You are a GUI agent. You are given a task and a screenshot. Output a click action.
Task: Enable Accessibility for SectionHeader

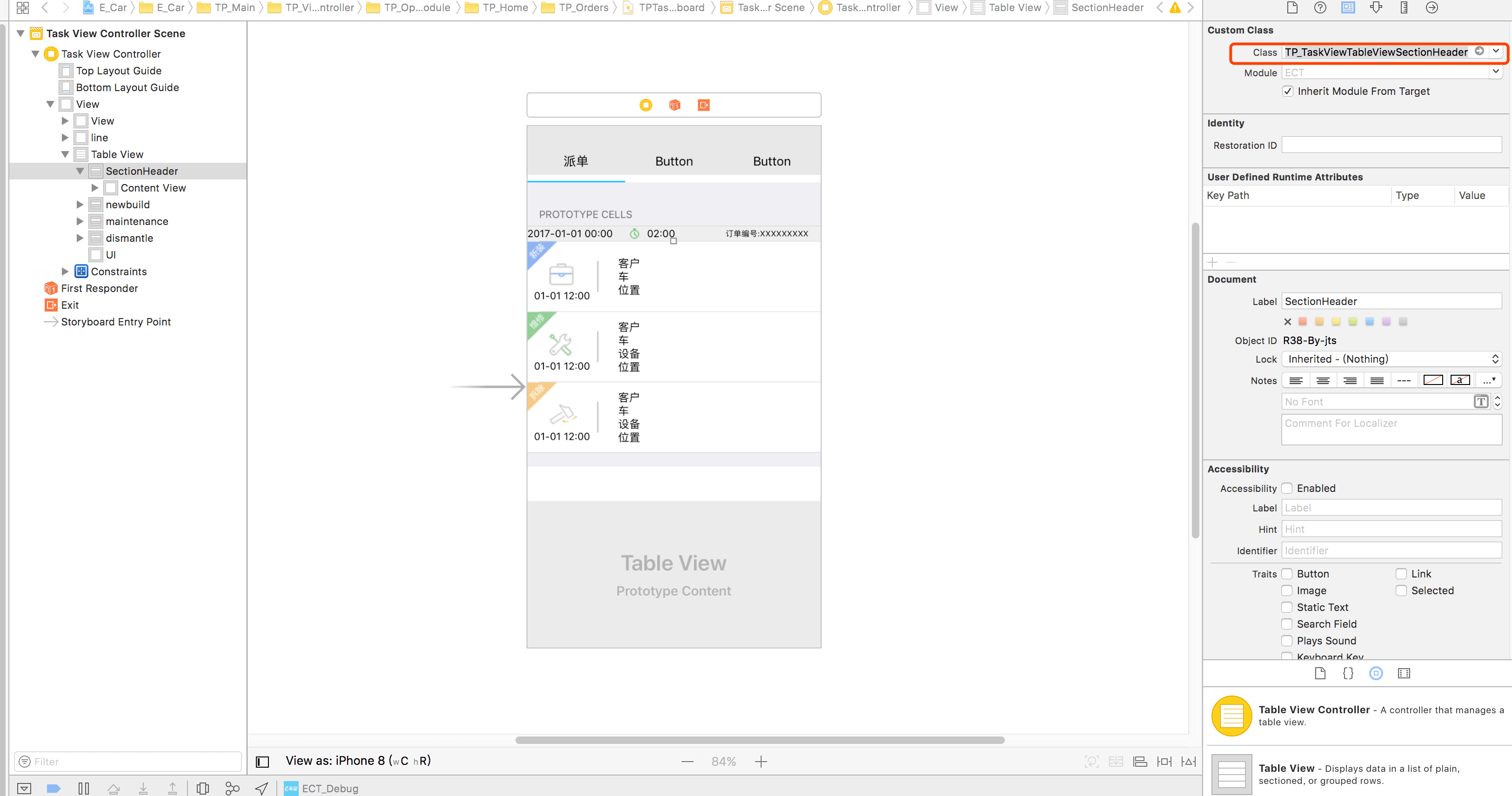pyautogui.click(x=1288, y=488)
